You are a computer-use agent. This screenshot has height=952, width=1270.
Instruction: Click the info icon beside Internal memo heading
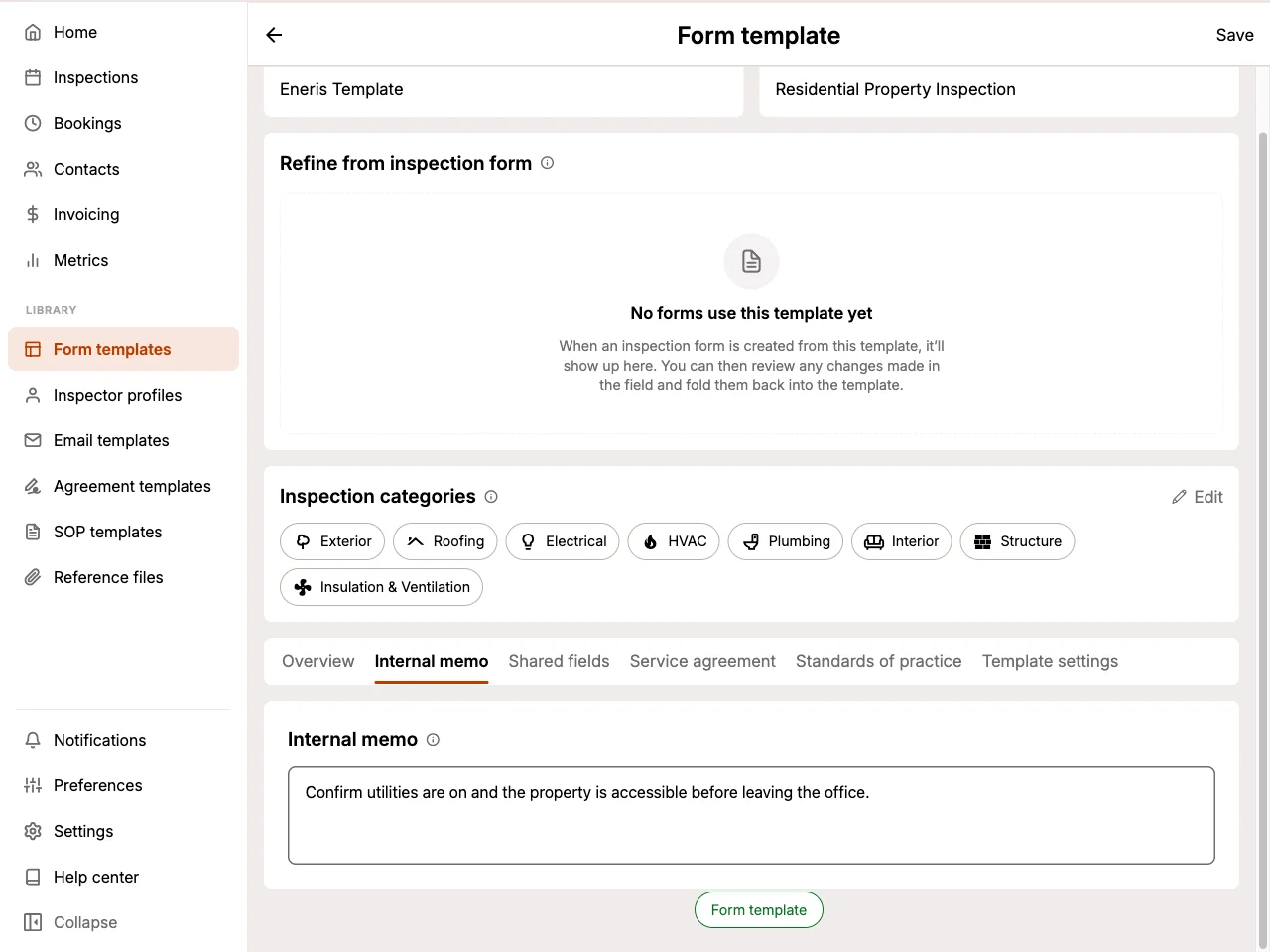click(433, 739)
